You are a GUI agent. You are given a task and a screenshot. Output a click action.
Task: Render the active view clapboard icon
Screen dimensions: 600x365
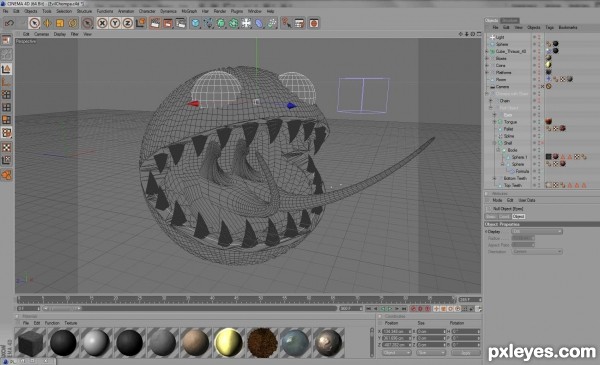(x=155, y=23)
